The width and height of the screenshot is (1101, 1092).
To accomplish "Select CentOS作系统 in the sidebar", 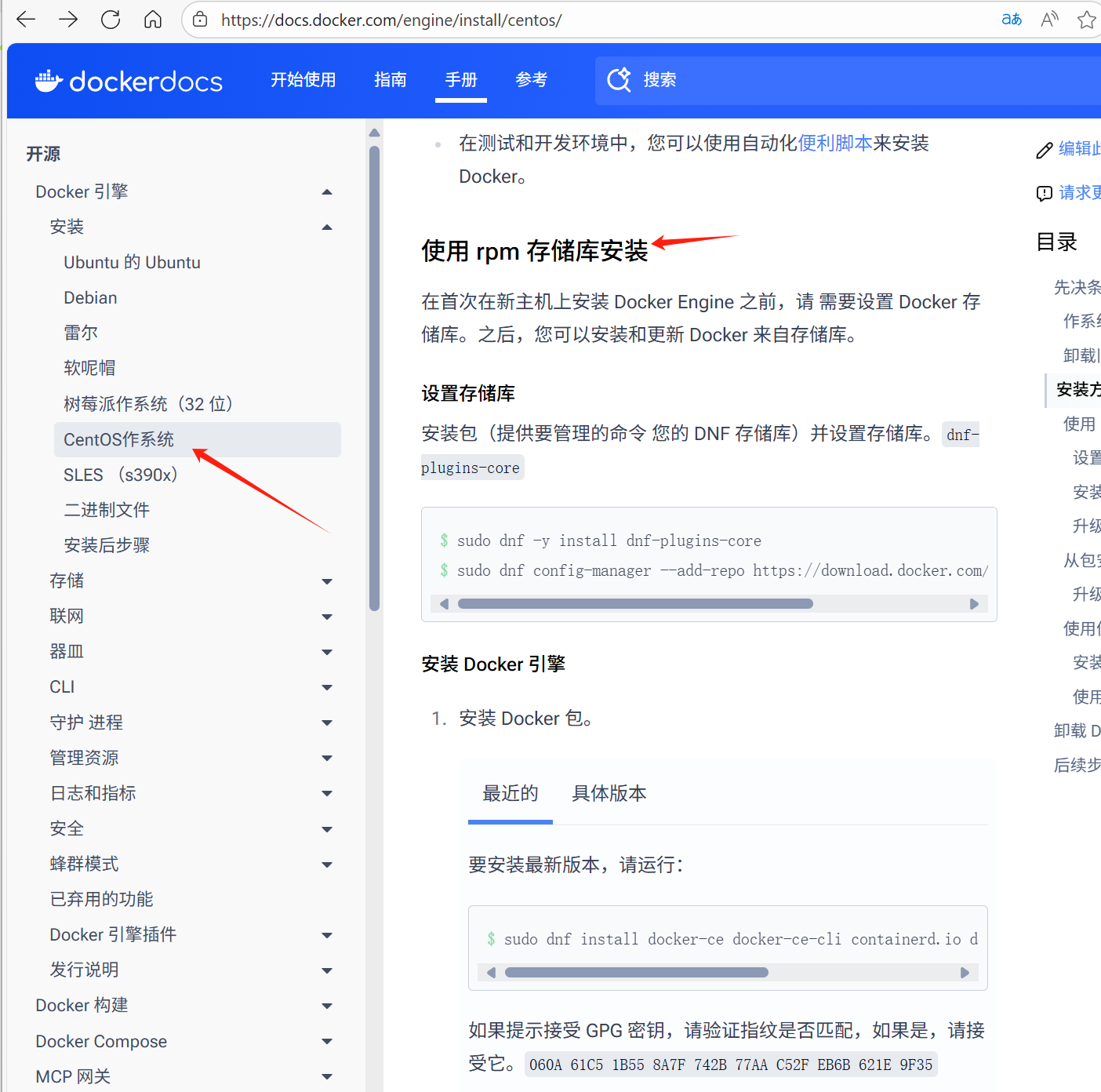I will (118, 439).
